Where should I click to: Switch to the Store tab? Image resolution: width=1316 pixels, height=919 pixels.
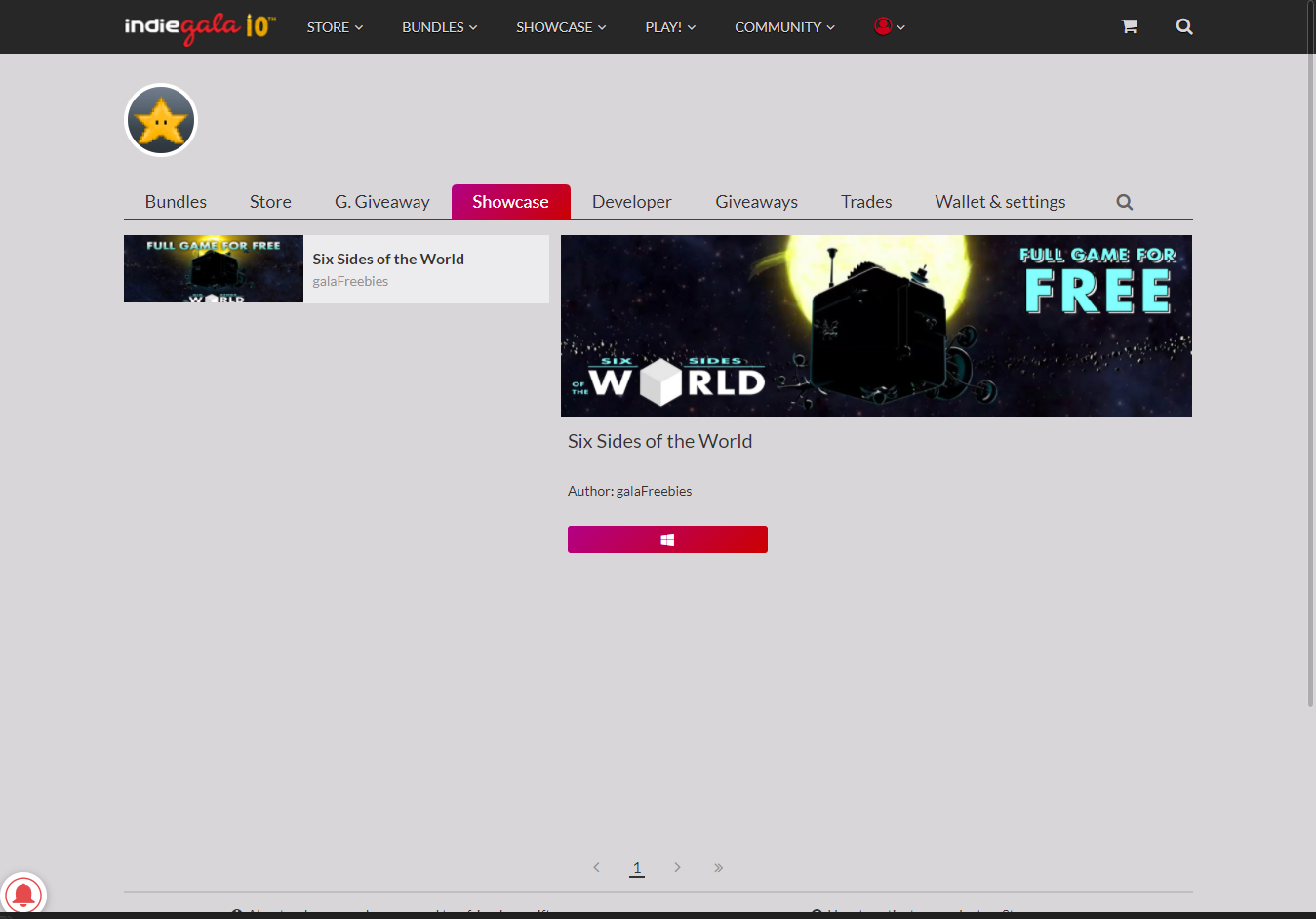click(270, 202)
